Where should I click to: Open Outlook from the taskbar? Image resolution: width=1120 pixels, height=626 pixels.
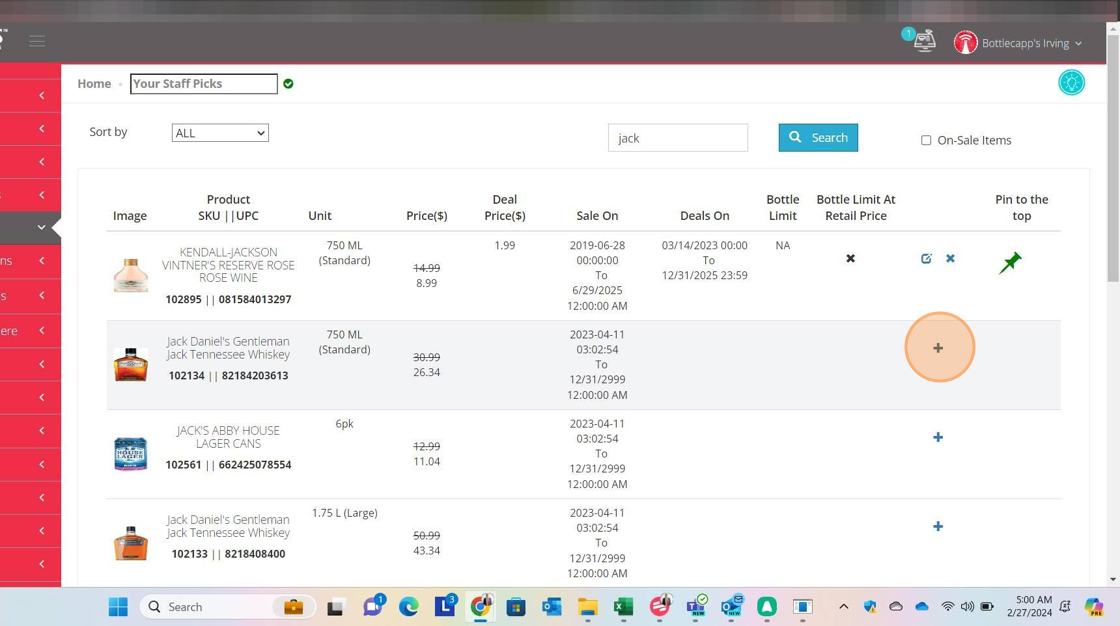pos(551,607)
